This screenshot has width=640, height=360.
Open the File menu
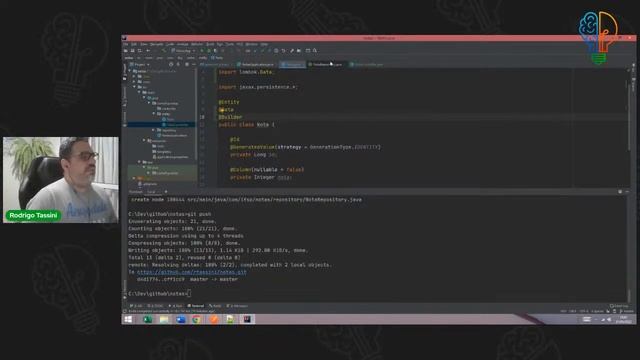click(x=126, y=44)
